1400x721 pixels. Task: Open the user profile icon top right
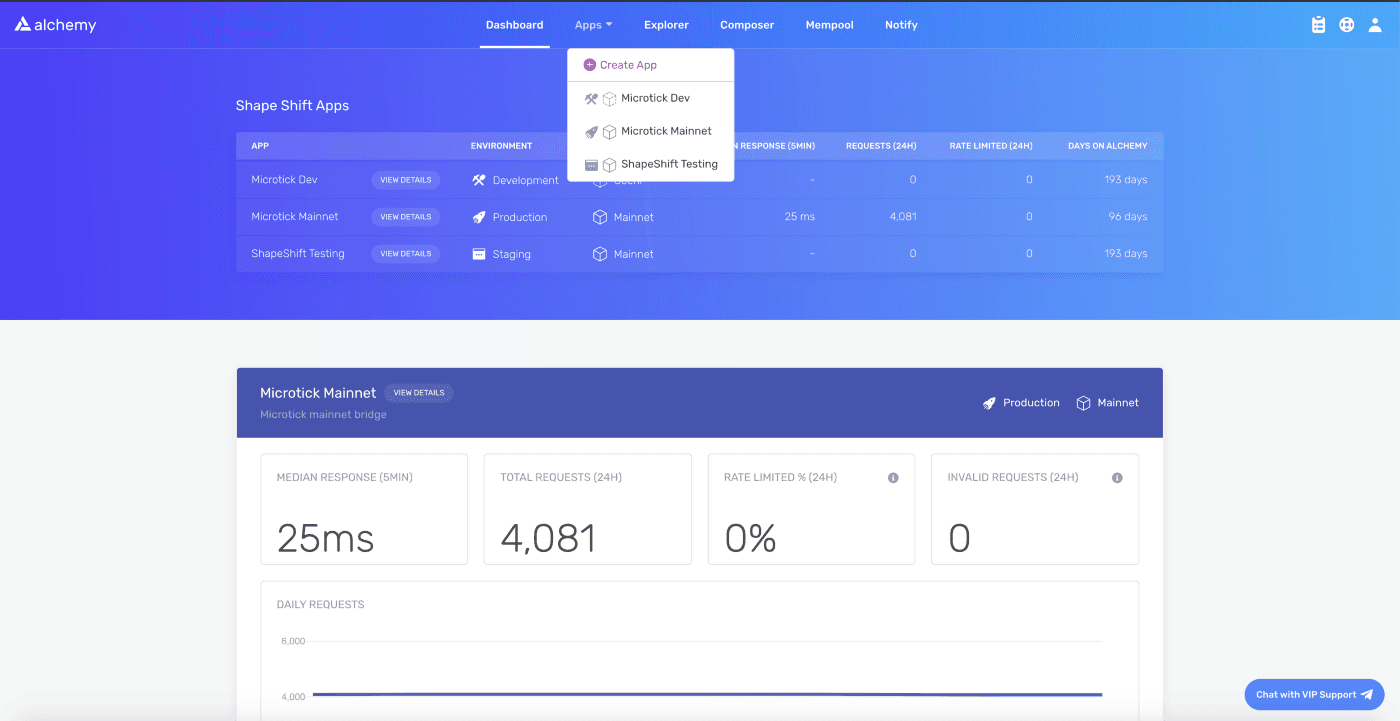(x=1374, y=24)
